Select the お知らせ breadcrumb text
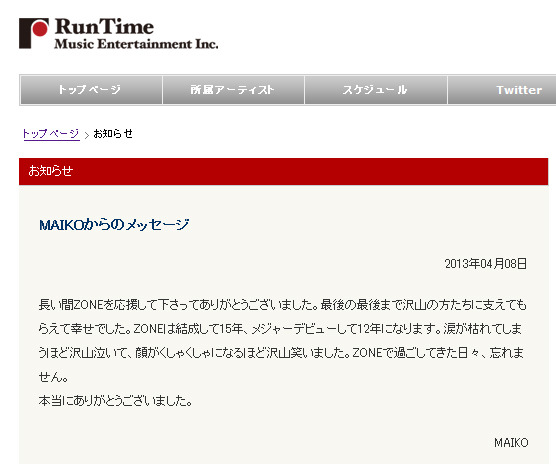 pyautogui.click(x=113, y=134)
